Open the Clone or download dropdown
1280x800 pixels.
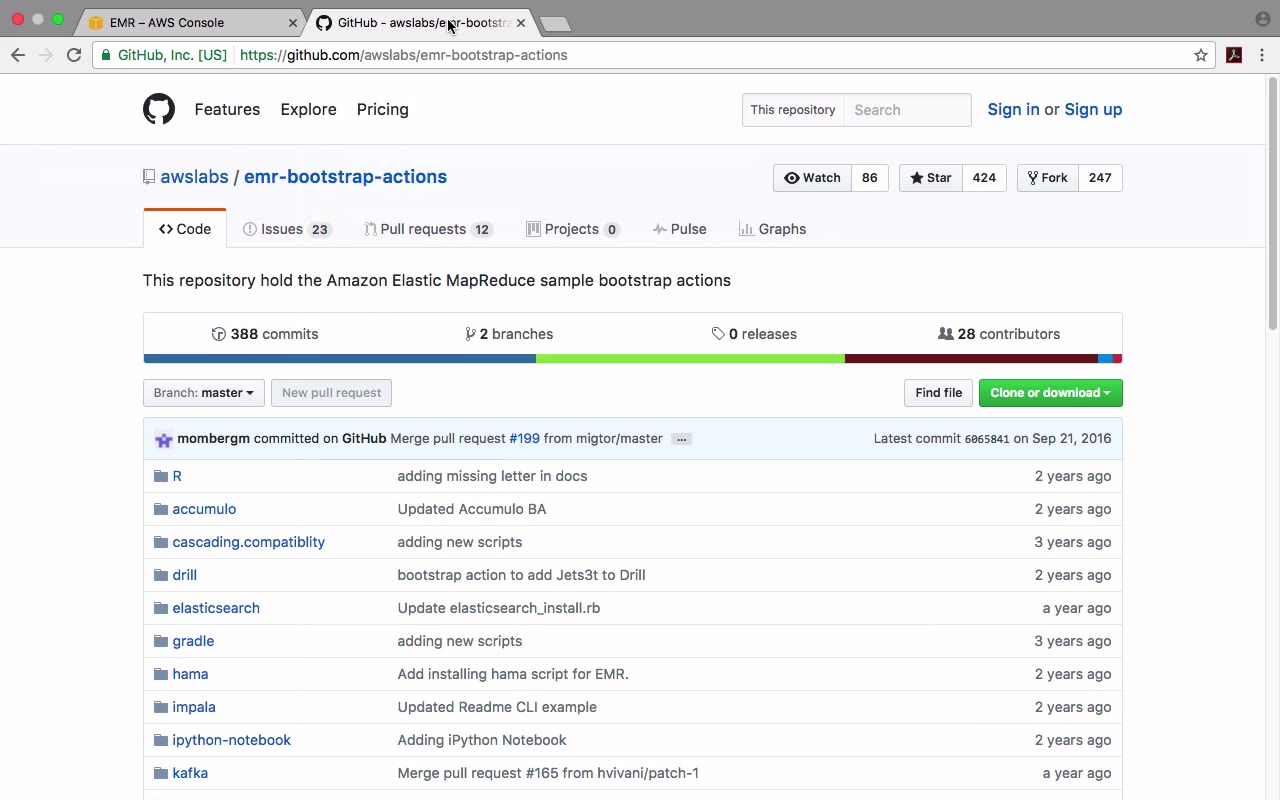click(1050, 393)
